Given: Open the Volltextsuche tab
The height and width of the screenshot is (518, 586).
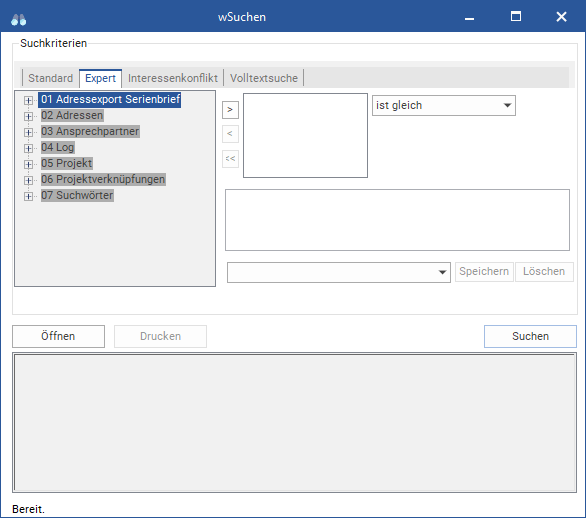Looking at the screenshot, I should [264, 78].
